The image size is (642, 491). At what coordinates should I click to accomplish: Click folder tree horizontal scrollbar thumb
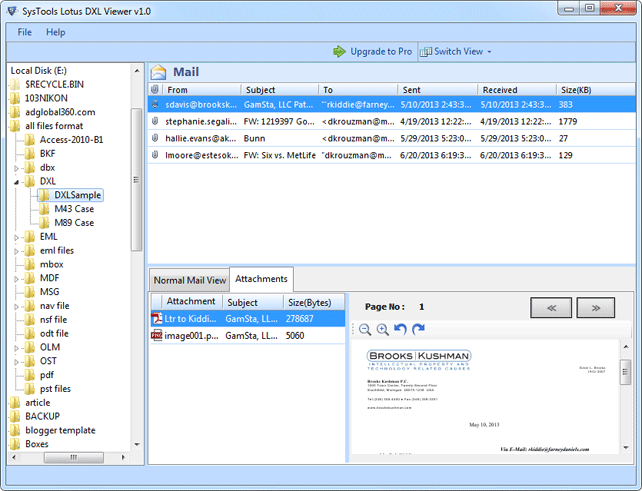point(74,457)
